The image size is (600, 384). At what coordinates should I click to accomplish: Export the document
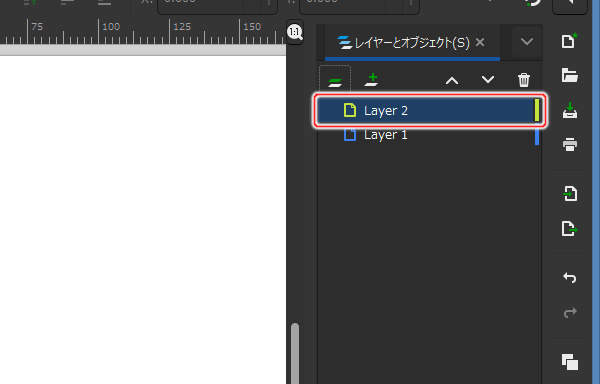(570, 228)
